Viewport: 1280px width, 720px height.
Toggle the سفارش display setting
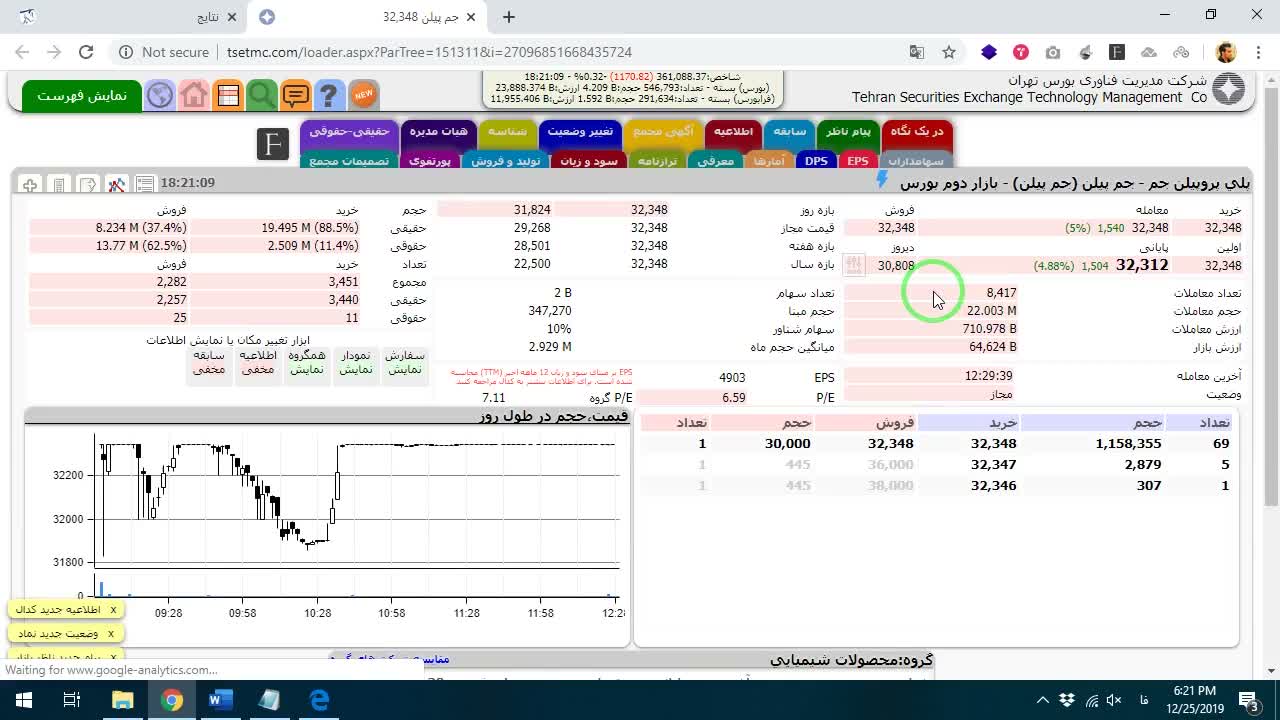coord(404,362)
